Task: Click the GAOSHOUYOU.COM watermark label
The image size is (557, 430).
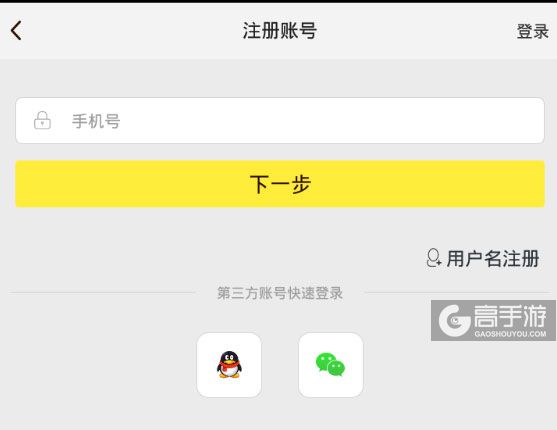Action: coord(510,334)
